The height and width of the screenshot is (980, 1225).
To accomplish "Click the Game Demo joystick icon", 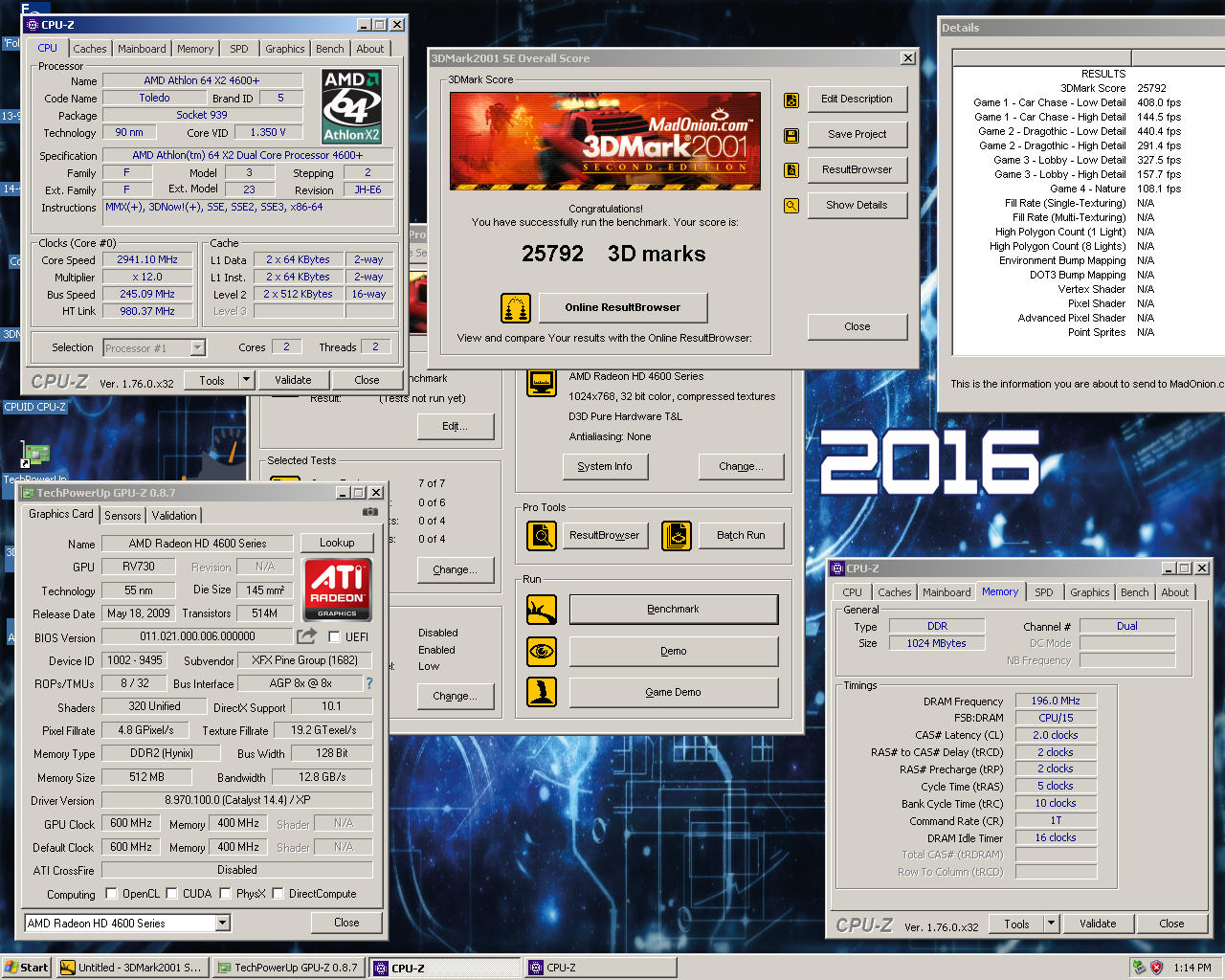I will click(542, 691).
